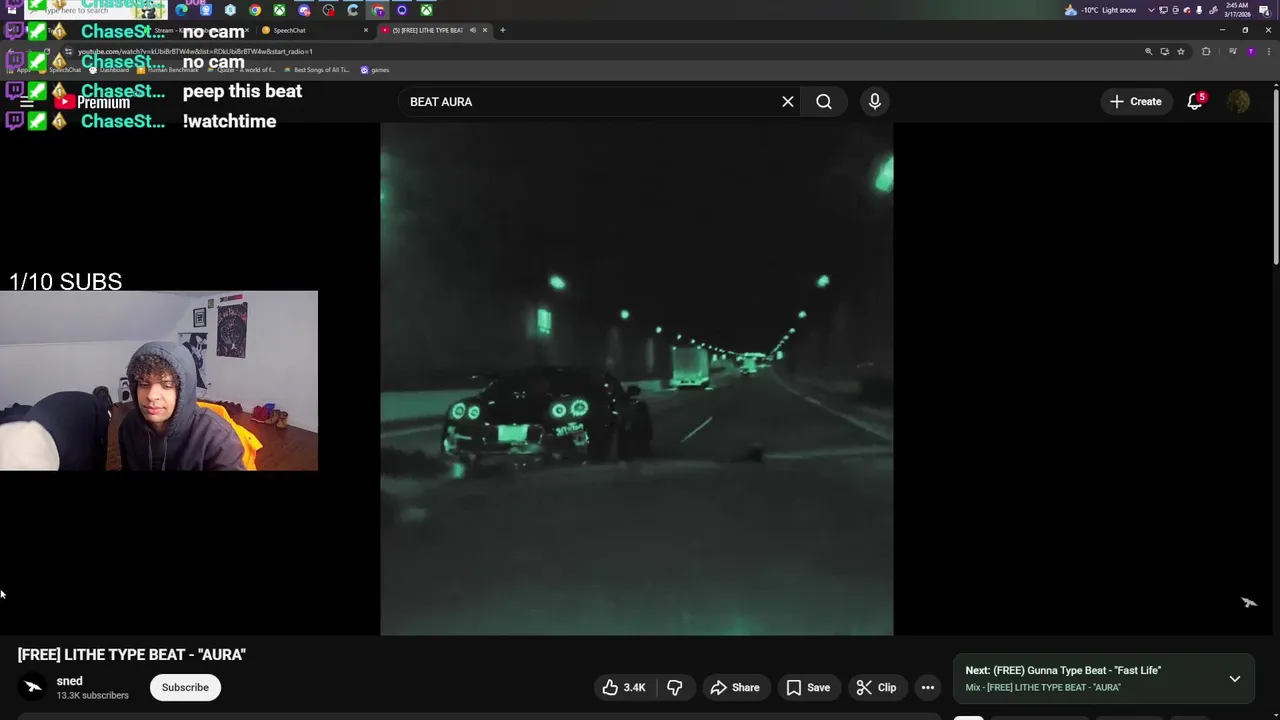
Task: Mute the YouTube tab via speaker icon
Action: pyautogui.click(x=472, y=30)
